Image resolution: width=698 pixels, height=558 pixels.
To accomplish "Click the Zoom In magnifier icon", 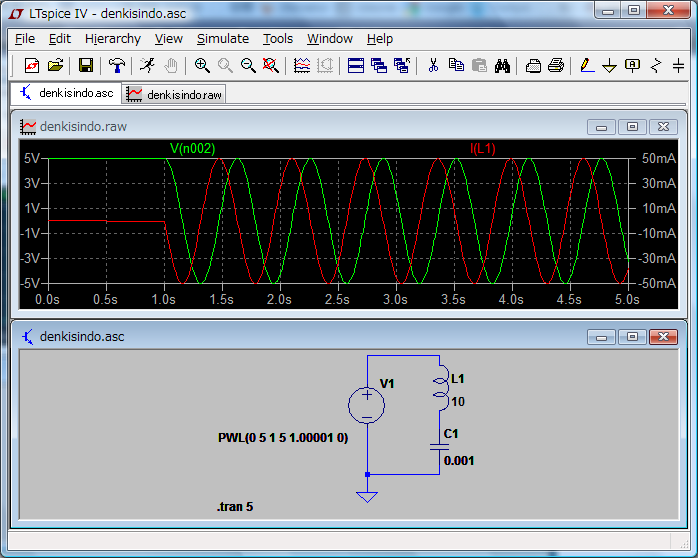I will coord(202,66).
